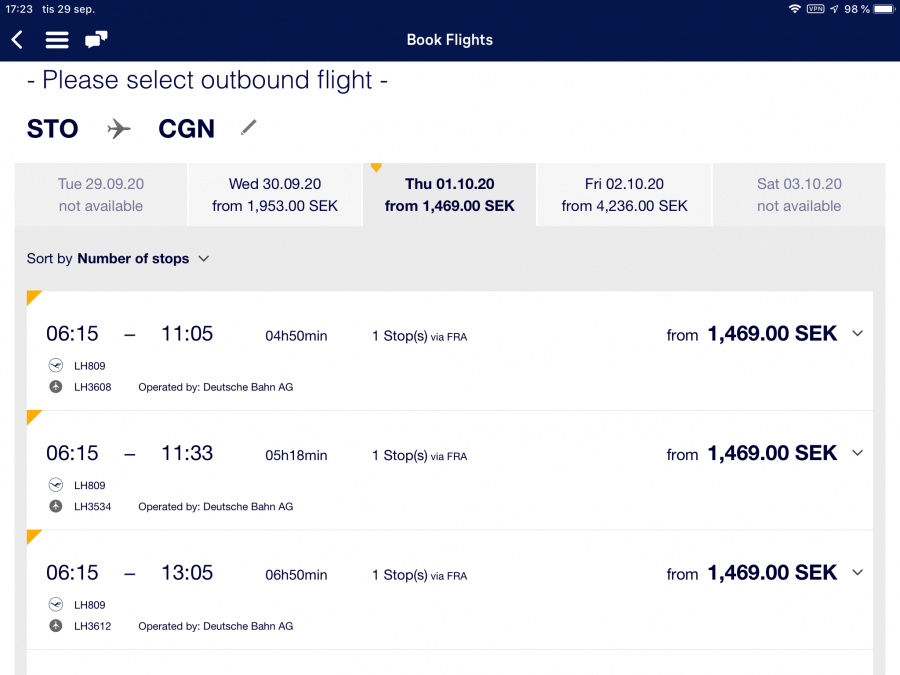Tap the CGN destination code
This screenshot has height=675, width=900.
[x=186, y=129]
